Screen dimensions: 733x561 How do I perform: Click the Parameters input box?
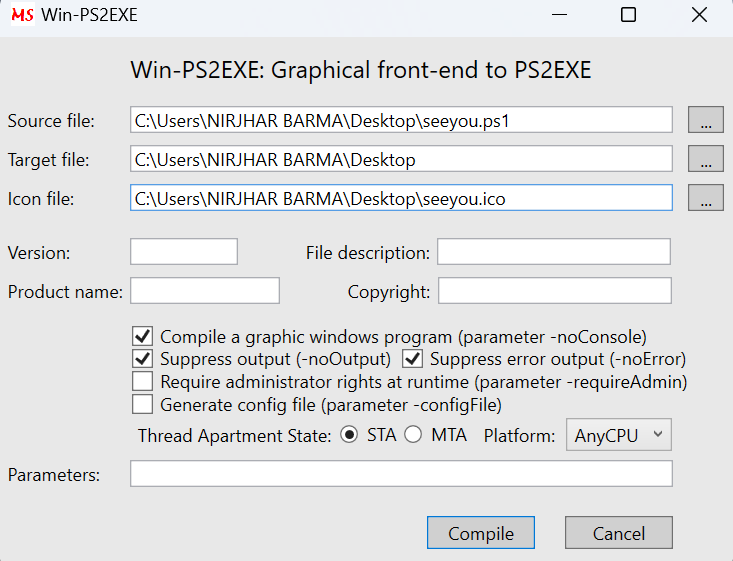click(x=401, y=474)
